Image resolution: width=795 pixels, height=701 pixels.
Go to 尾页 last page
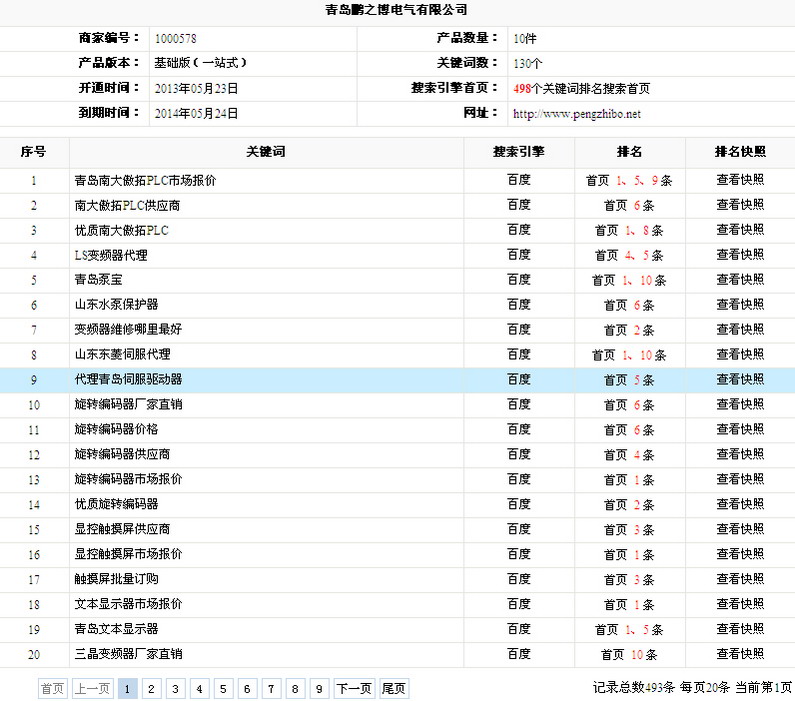tap(394, 688)
